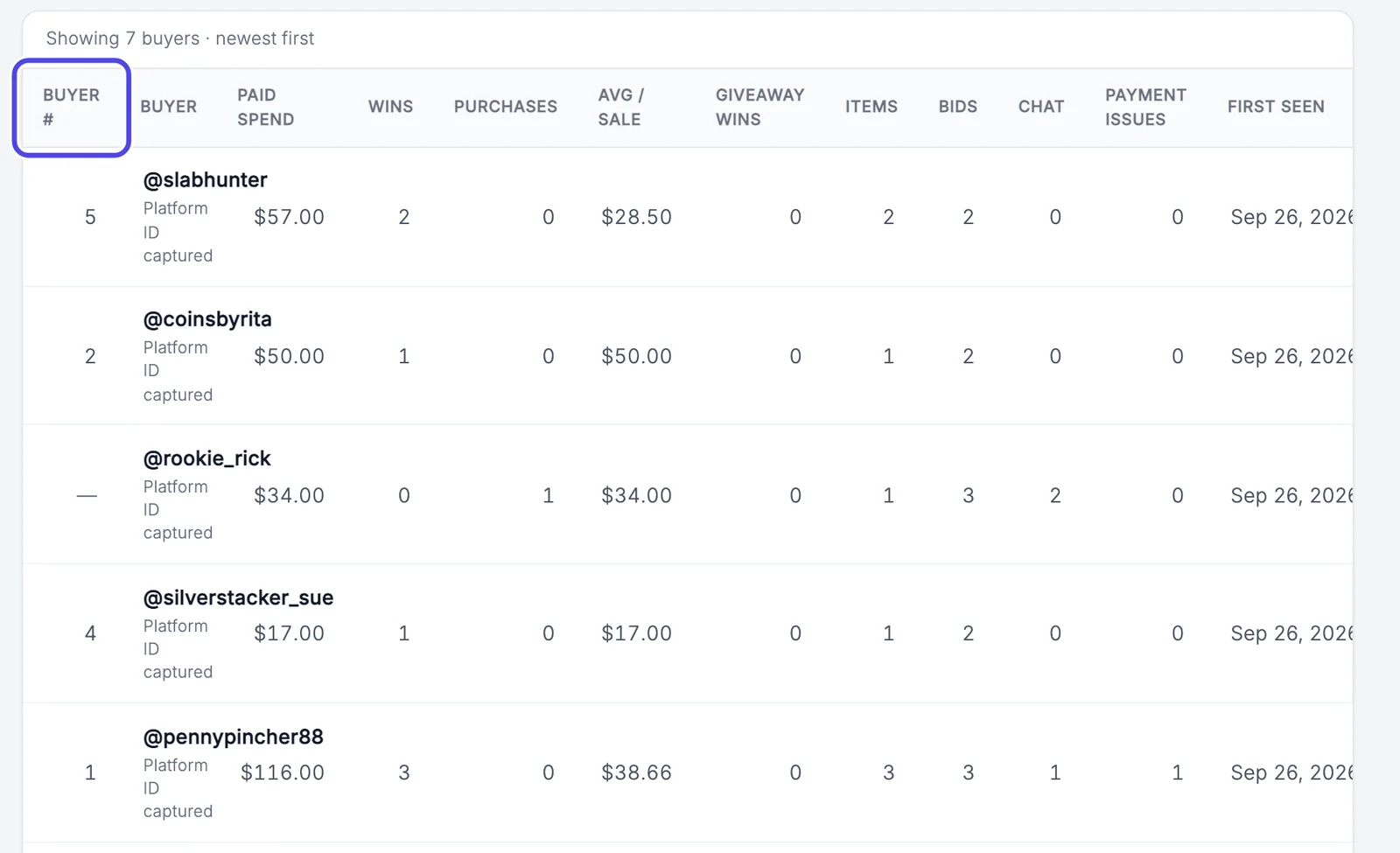1400x853 pixels.
Task: Sort by PAYMENT ISSUES header
Action: 1145,107
